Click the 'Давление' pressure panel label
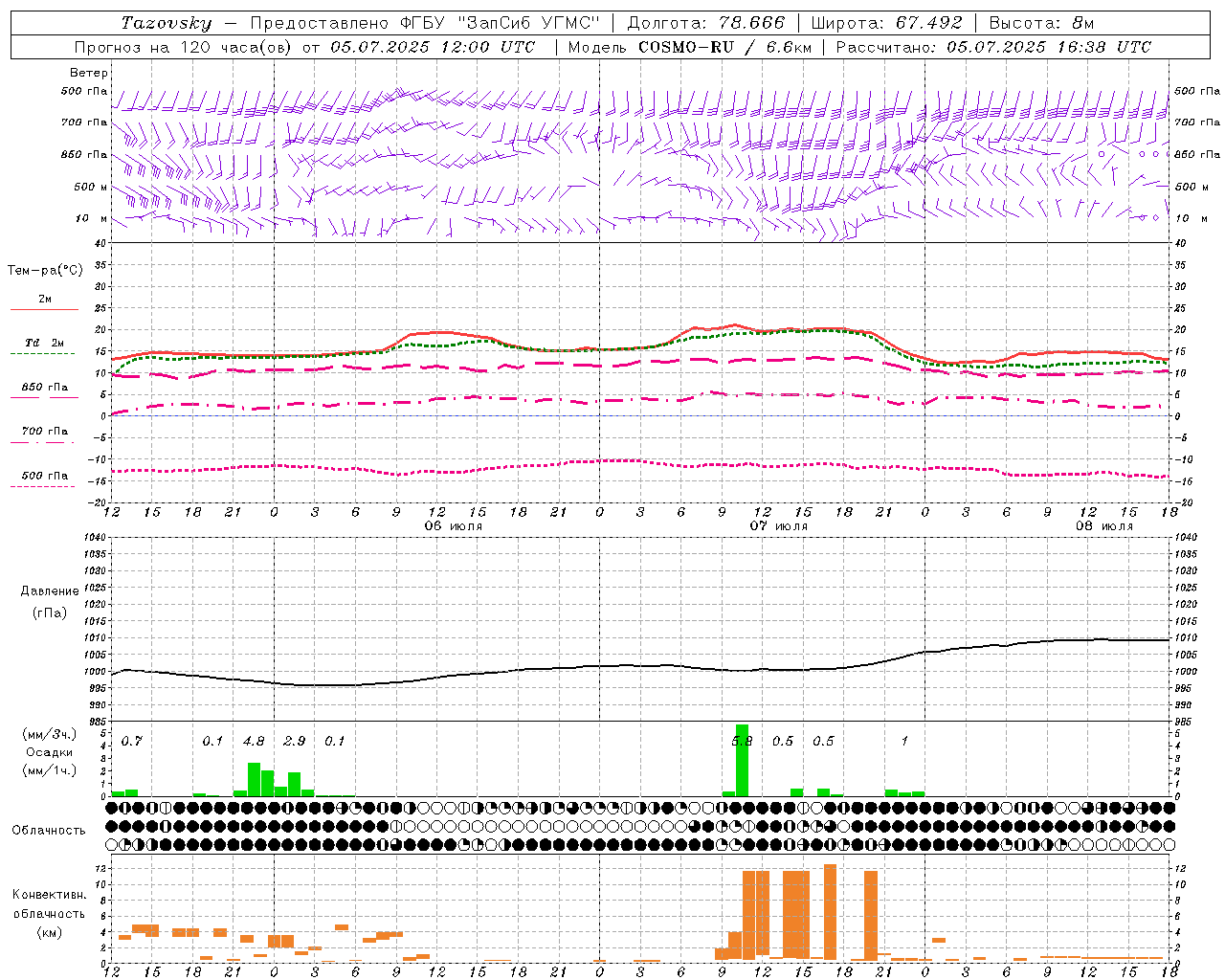1225x980 pixels. pyautogui.click(x=50, y=591)
